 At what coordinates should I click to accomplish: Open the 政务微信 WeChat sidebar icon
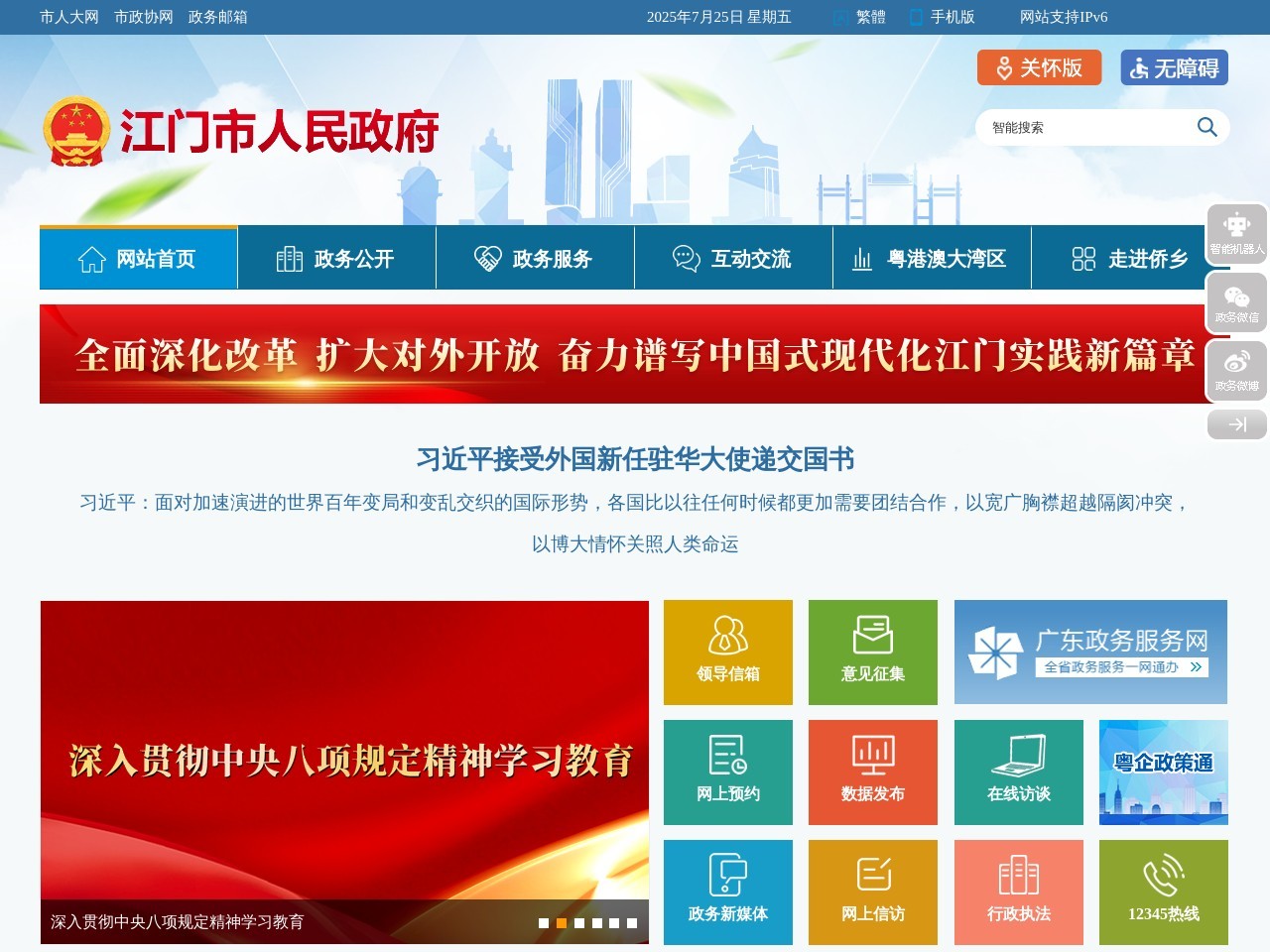pyautogui.click(x=1236, y=302)
